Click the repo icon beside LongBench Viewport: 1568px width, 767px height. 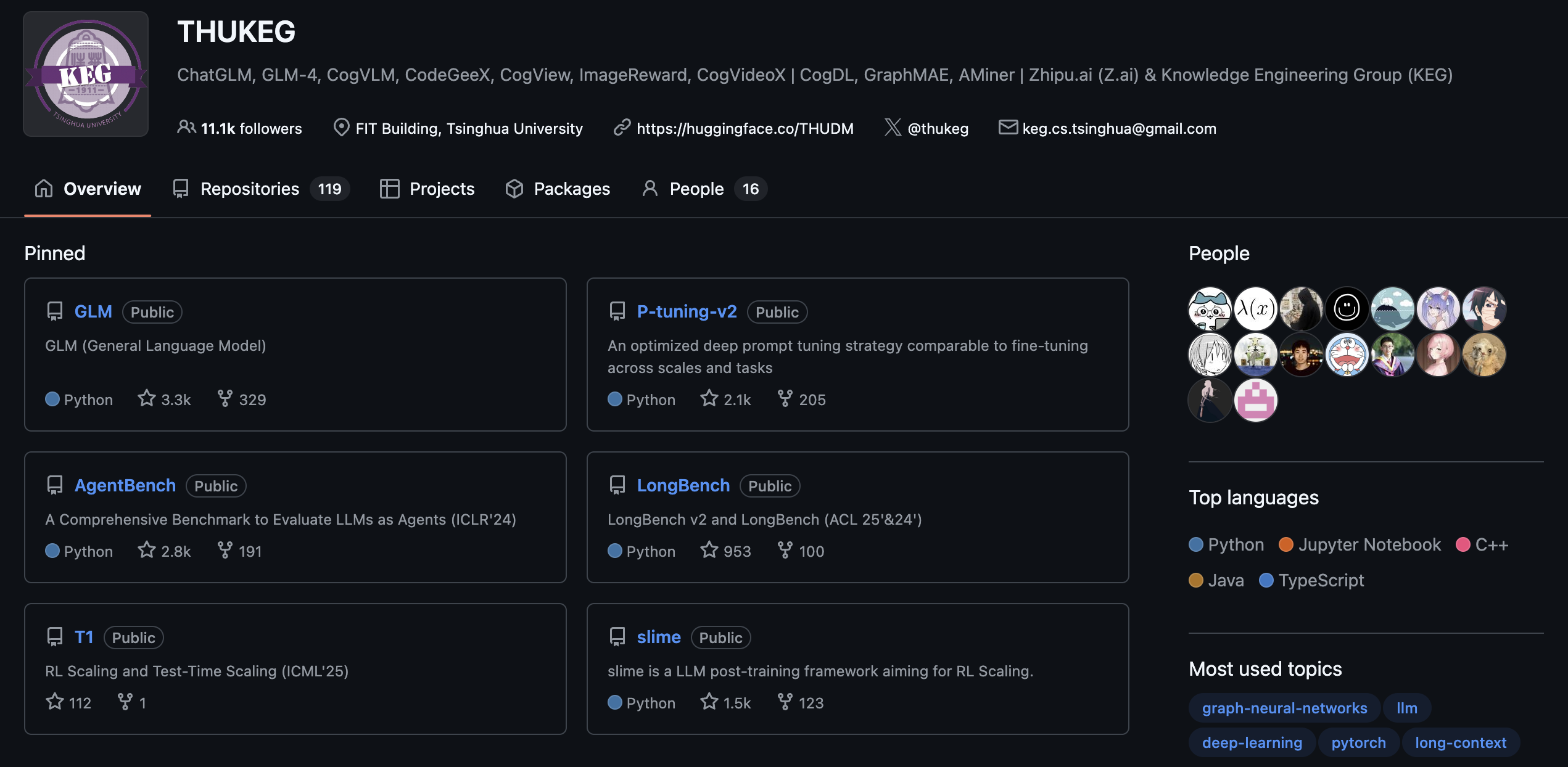tap(617, 485)
